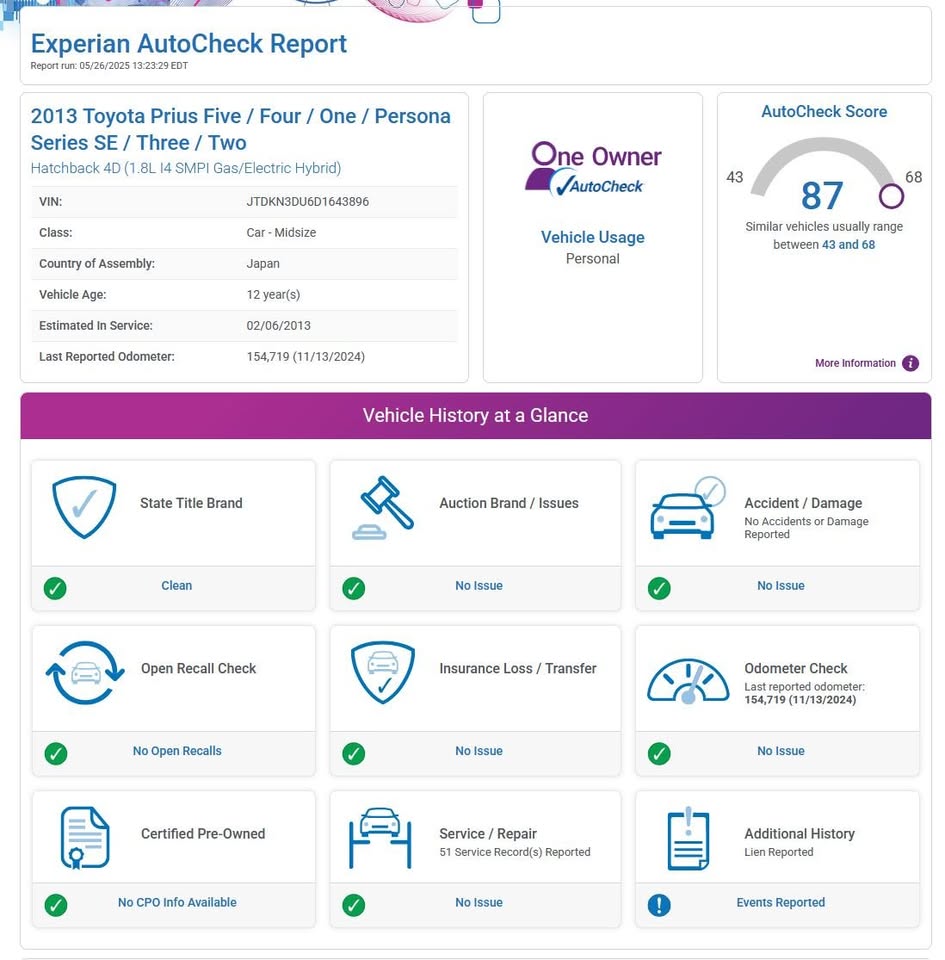Click the State Title Brand shield icon
Viewport: 945px width, 960px height.
coord(84,507)
